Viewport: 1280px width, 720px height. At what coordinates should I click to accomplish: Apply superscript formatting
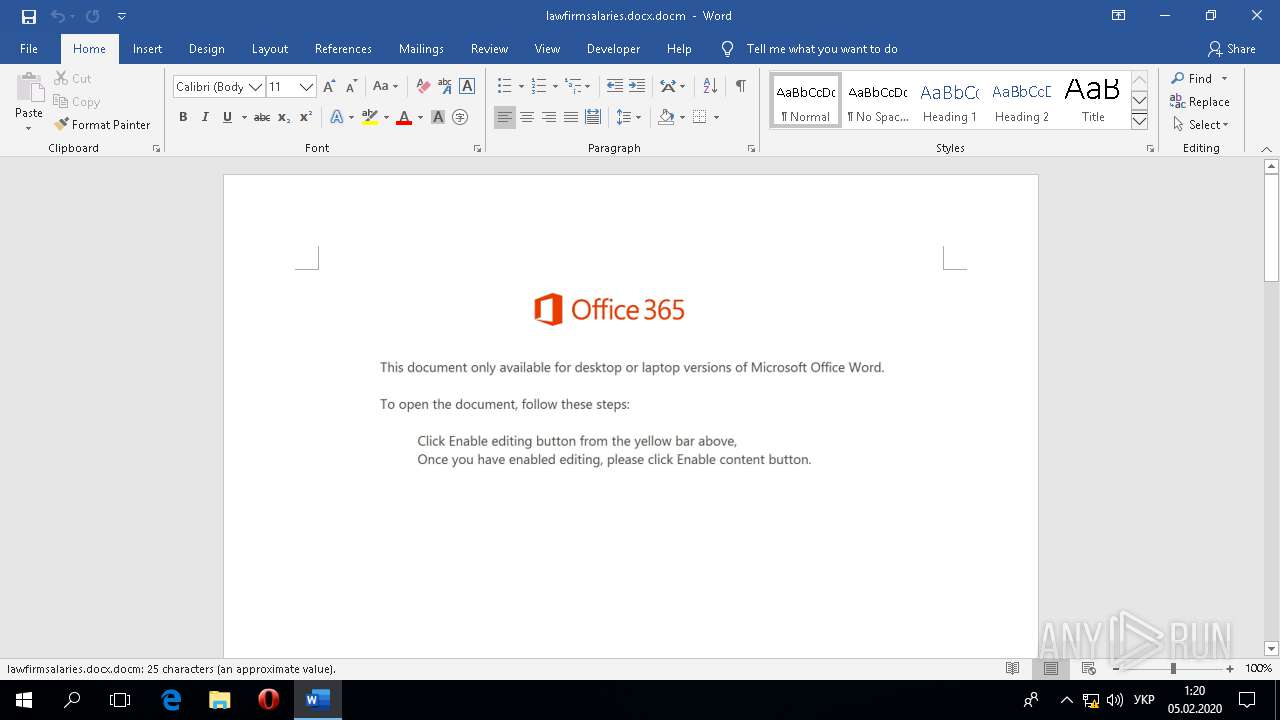tap(306, 117)
